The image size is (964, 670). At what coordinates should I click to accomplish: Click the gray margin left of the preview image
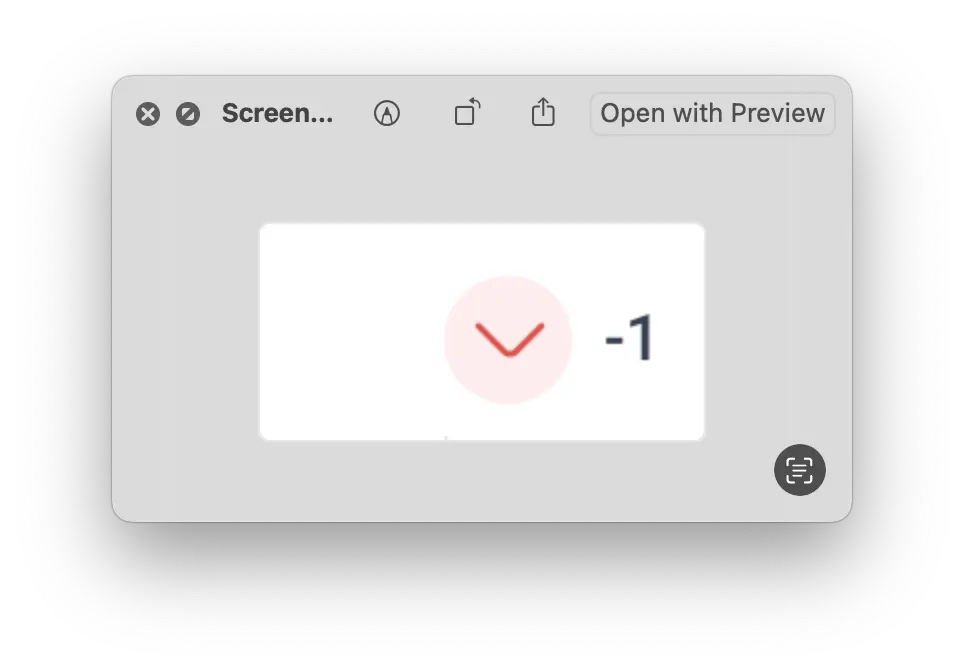(186, 332)
